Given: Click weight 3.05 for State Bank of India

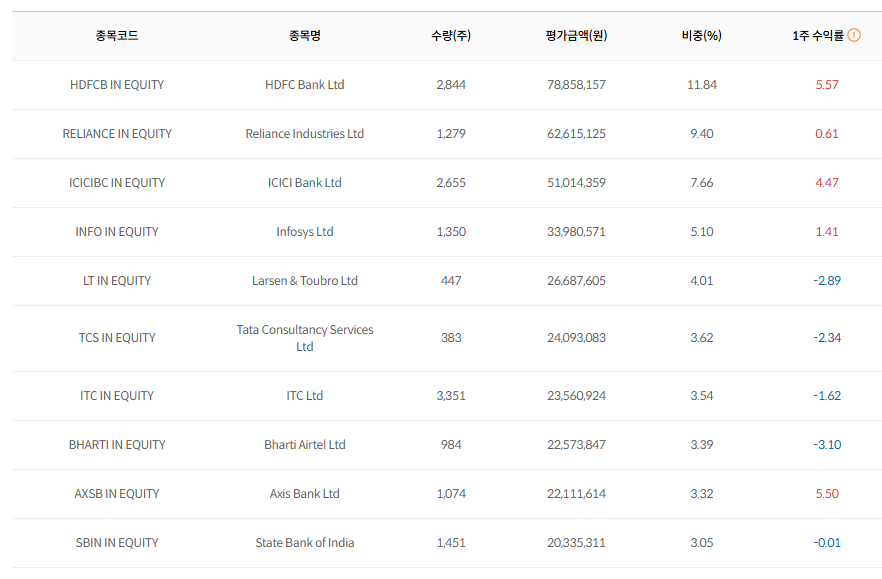Looking at the screenshot, I should pyautogui.click(x=702, y=542).
